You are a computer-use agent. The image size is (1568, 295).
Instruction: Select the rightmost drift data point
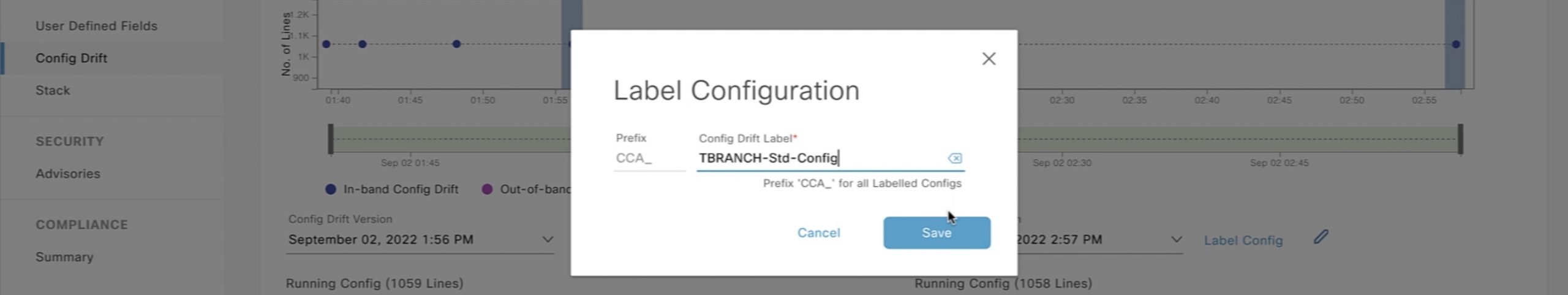click(x=1456, y=44)
